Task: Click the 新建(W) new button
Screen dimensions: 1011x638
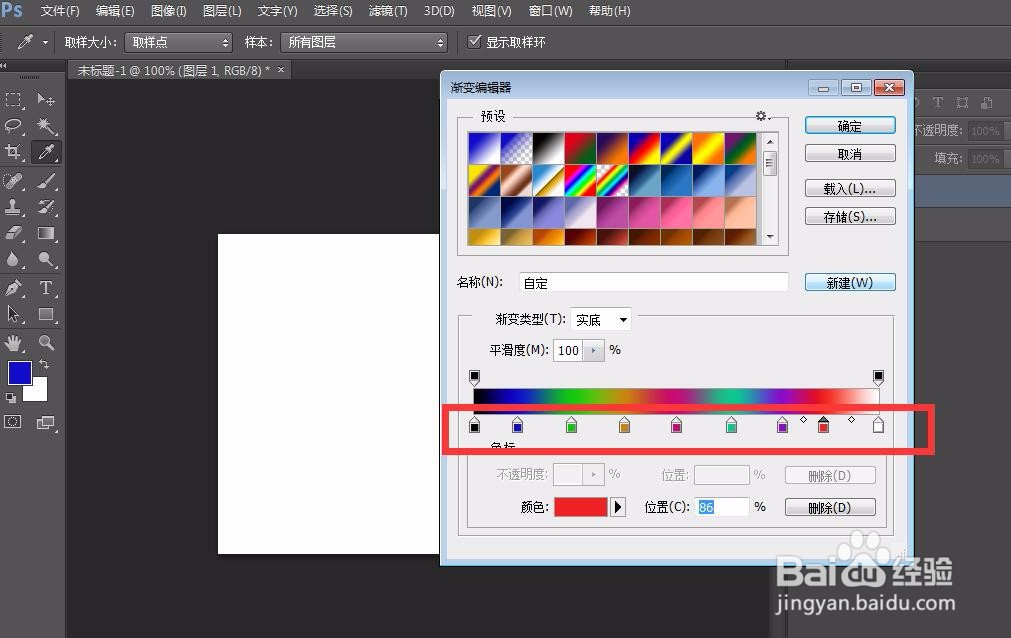Action: (850, 283)
